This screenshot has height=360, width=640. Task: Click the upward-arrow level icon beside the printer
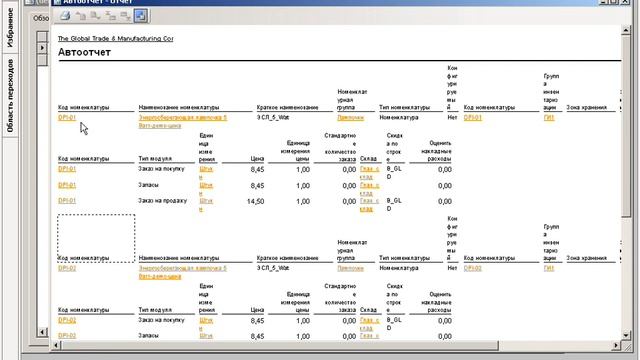point(81,16)
